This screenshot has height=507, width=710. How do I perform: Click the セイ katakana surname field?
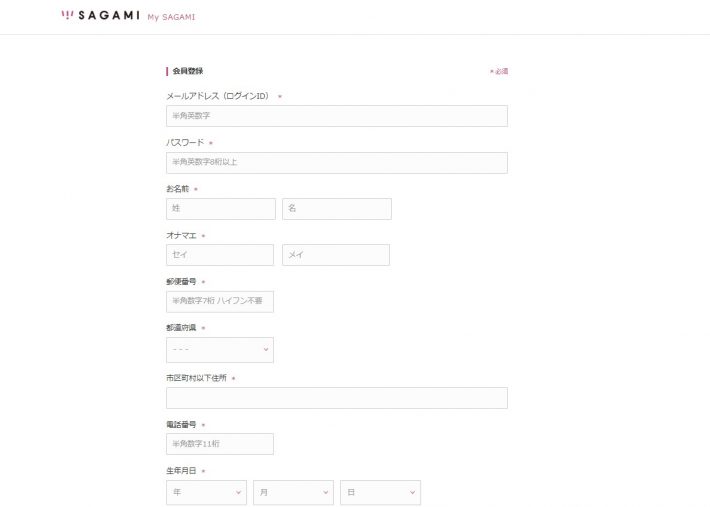219,255
